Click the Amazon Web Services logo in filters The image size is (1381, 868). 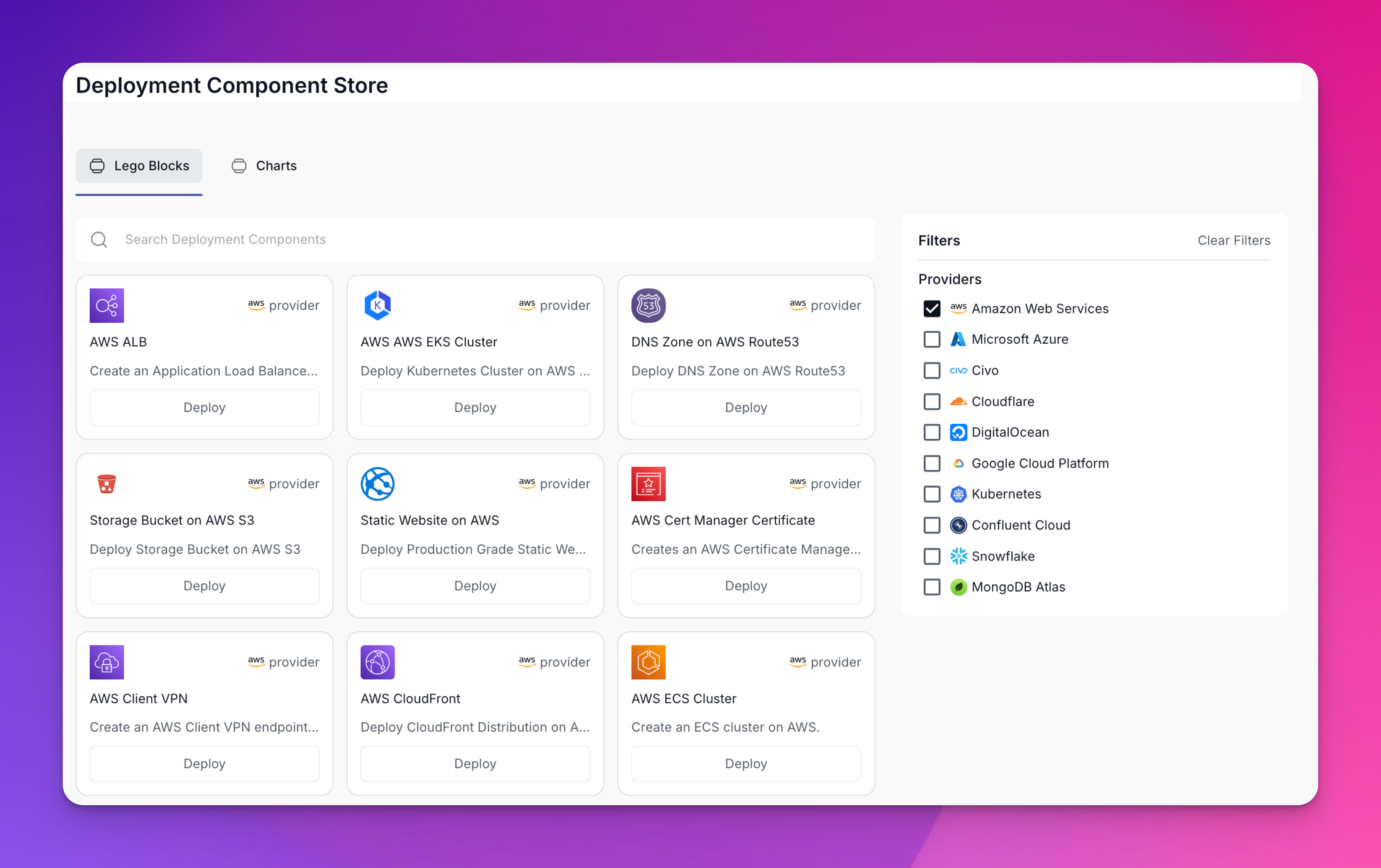pos(958,308)
